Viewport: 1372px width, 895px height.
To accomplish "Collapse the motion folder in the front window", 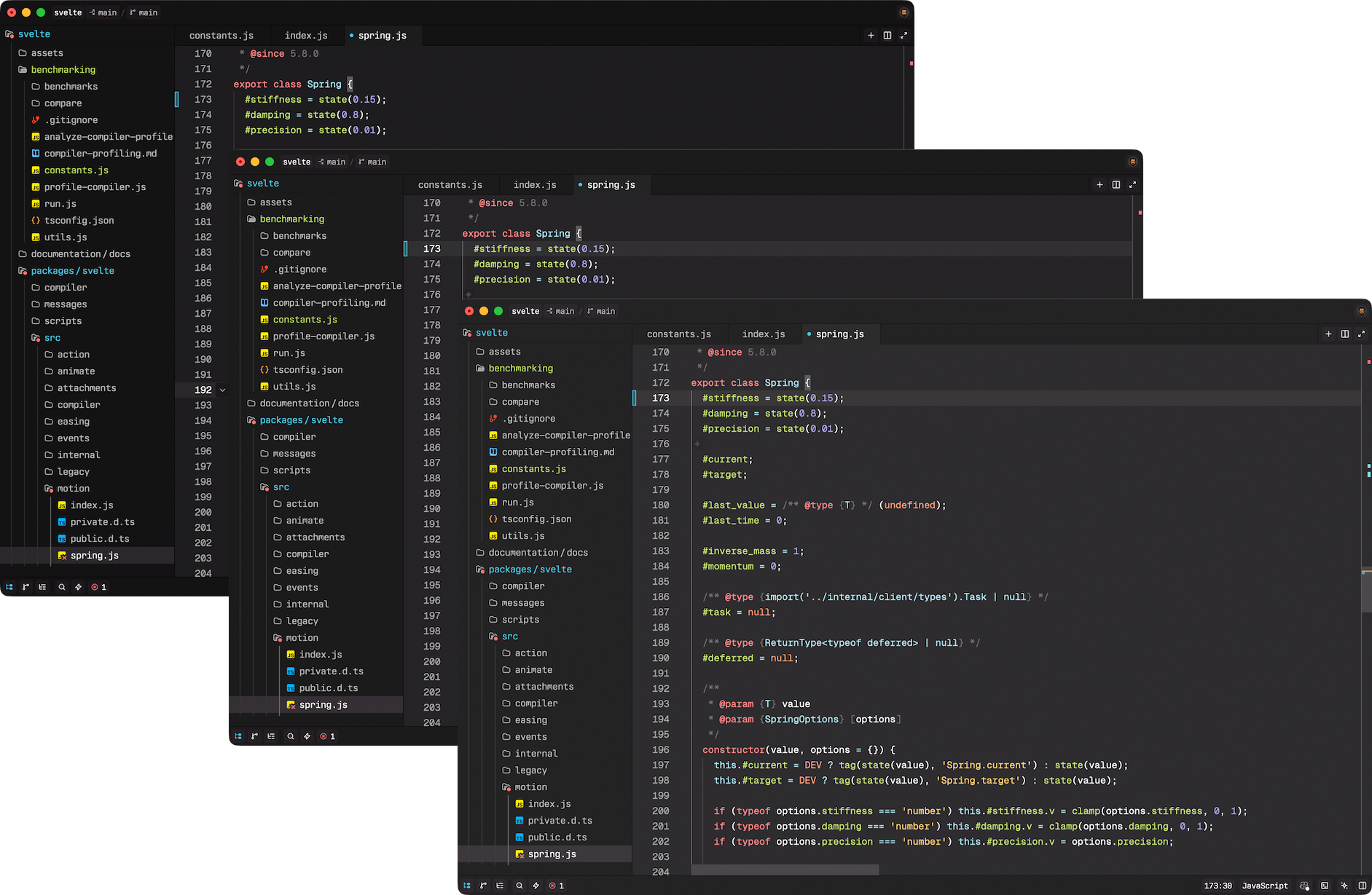I will (x=545, y=787).
